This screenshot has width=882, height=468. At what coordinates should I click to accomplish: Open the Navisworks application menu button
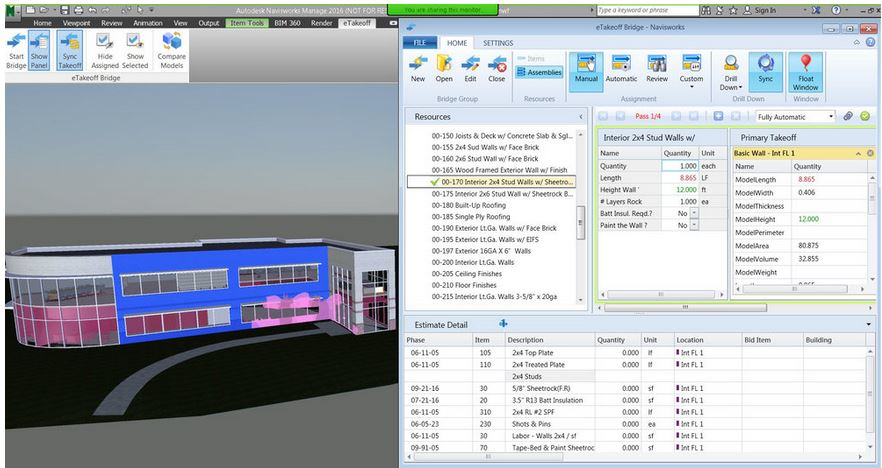(12, 11)
